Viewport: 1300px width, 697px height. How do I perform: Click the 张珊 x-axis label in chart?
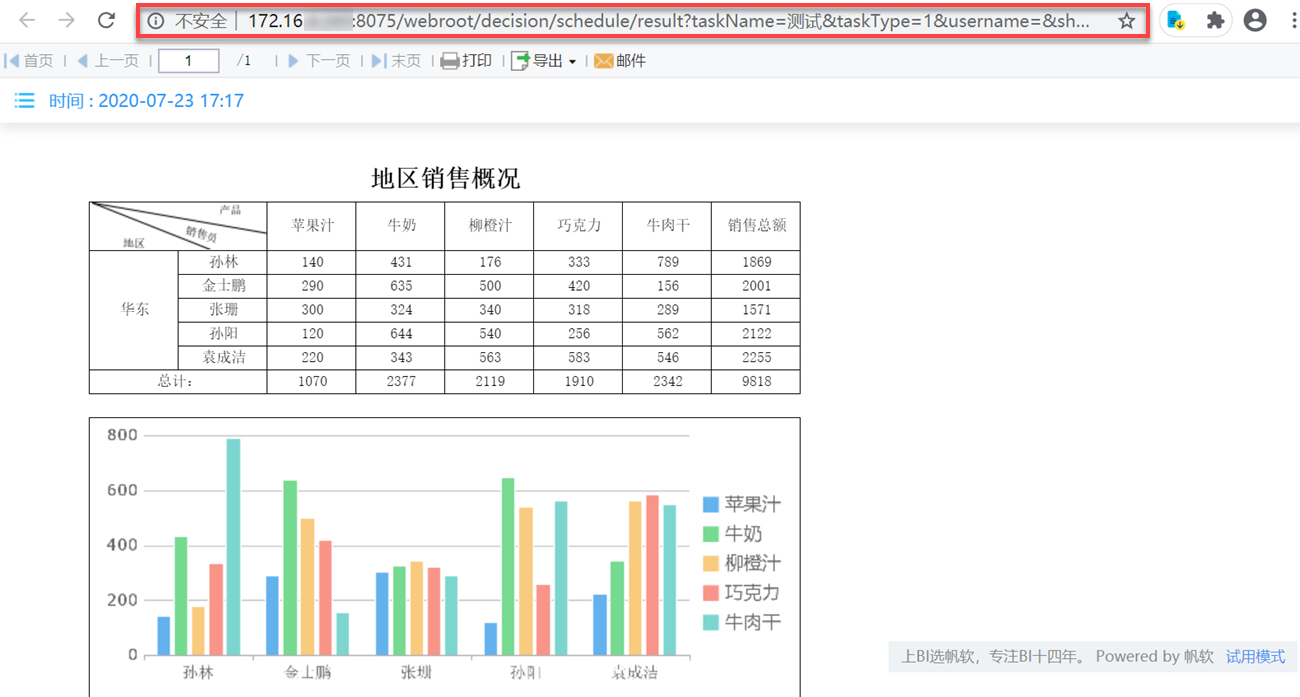coord(416,673)
